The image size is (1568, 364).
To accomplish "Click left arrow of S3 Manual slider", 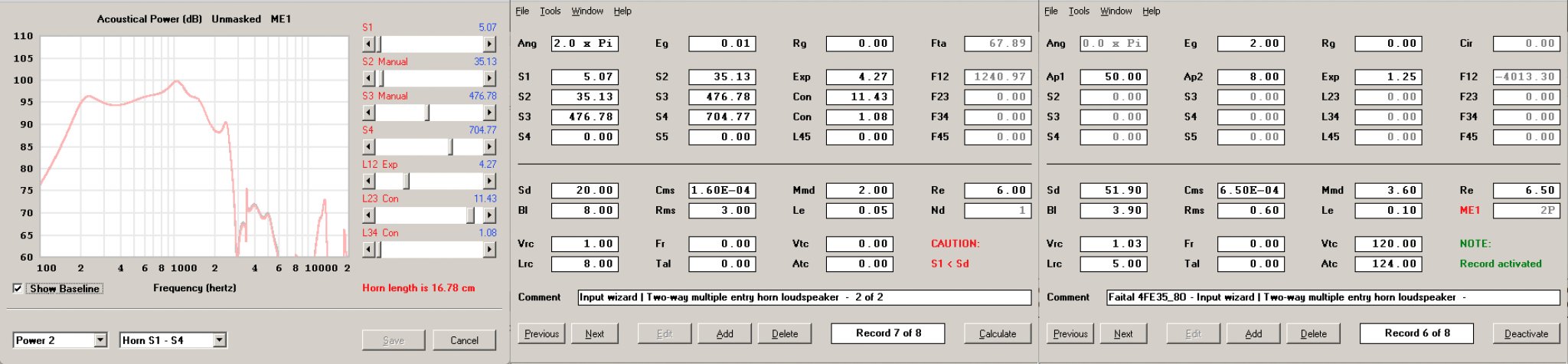I will [368, 113].
